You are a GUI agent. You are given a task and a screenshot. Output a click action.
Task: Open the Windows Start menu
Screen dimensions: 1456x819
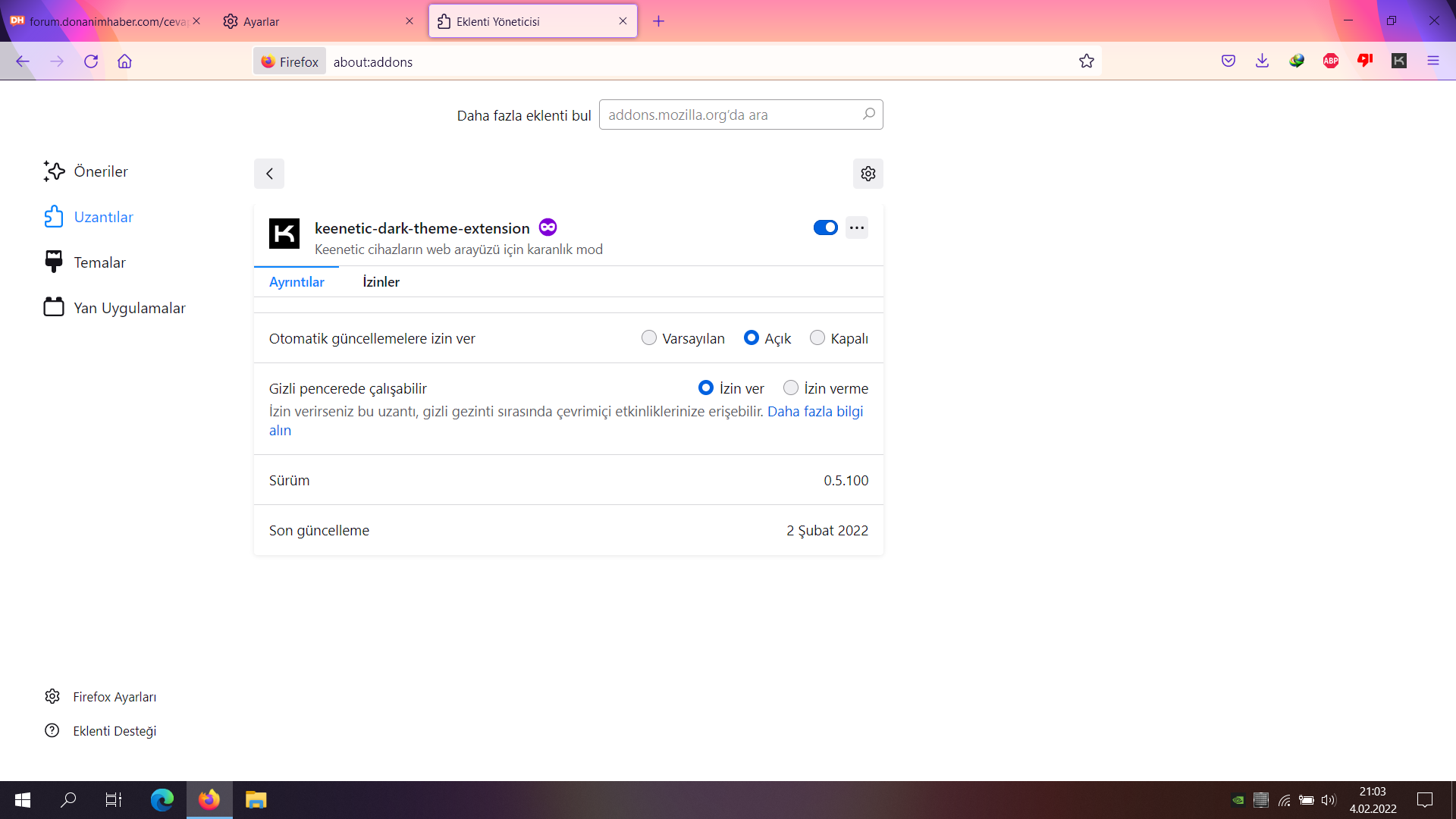[23, 800]
